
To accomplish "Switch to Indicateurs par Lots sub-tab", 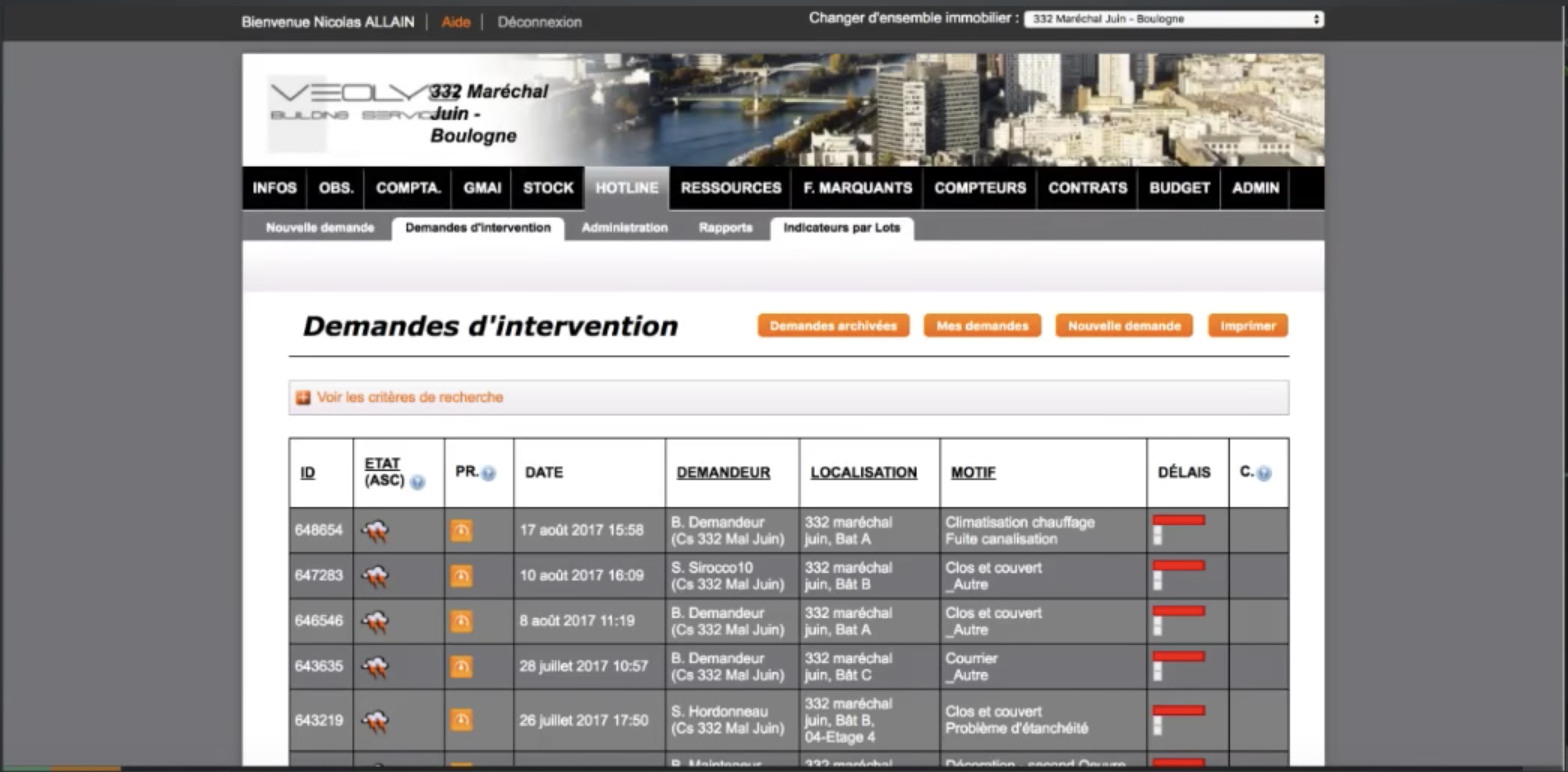I will point(842,228).
